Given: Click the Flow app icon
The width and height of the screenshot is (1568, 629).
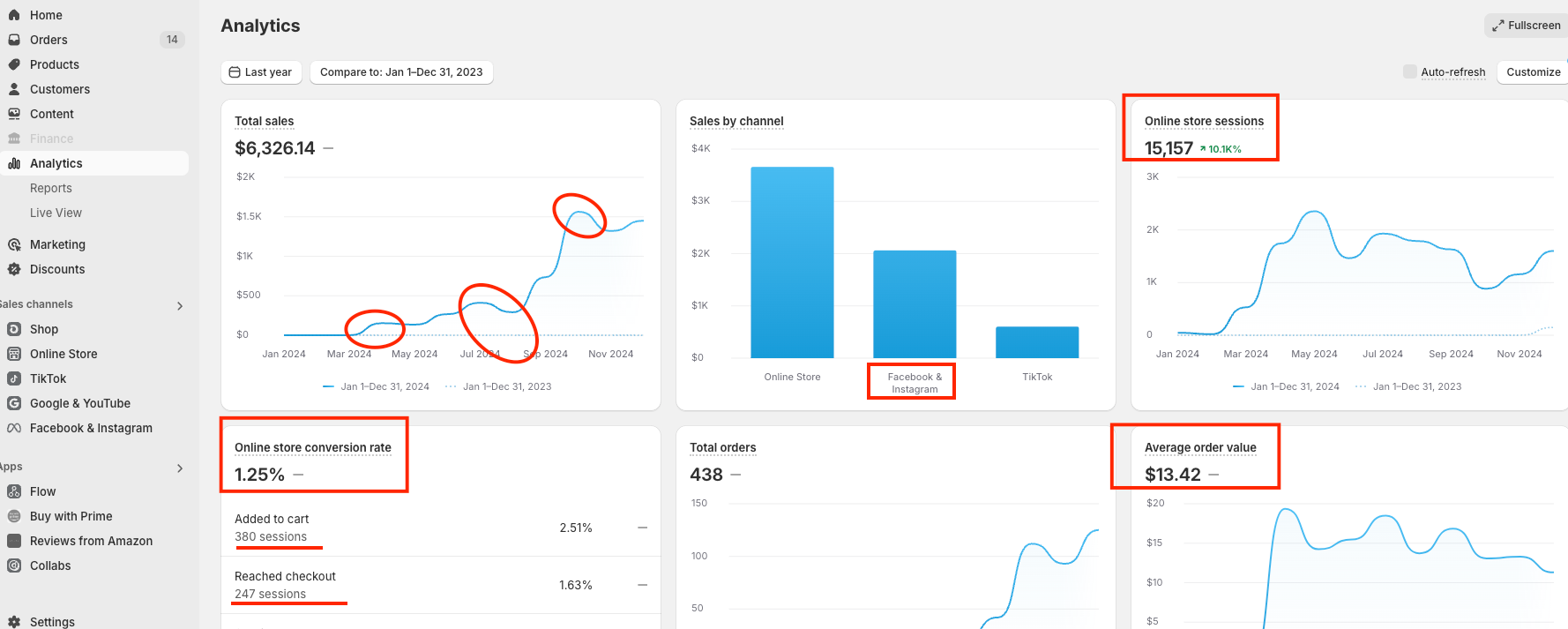Looking at the screenshot, I should click(x=14, y=491).
